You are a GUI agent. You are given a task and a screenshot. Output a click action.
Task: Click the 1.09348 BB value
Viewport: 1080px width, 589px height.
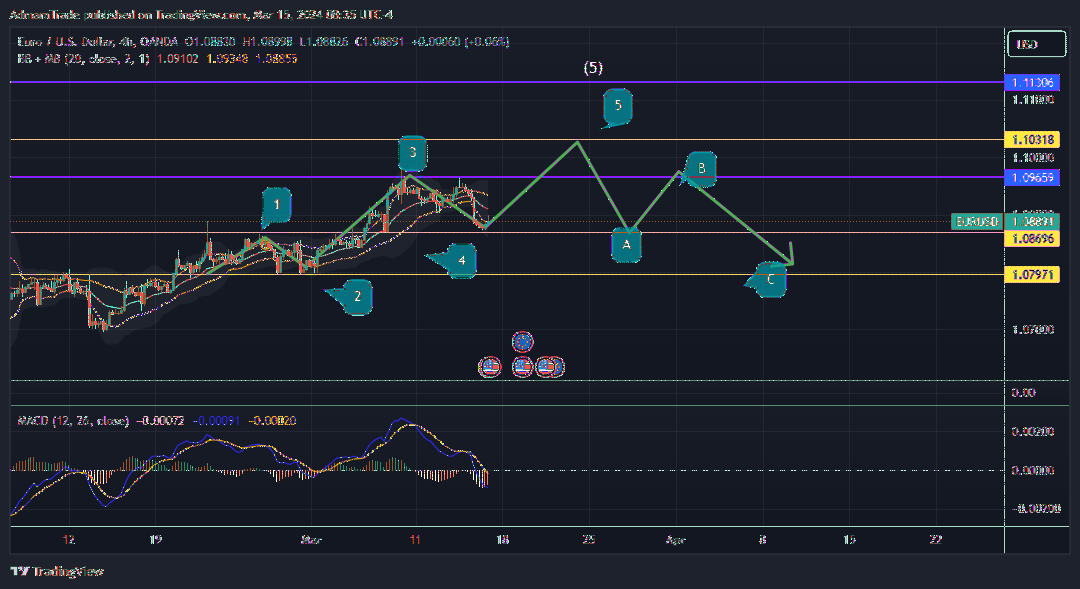pos(227,59)
